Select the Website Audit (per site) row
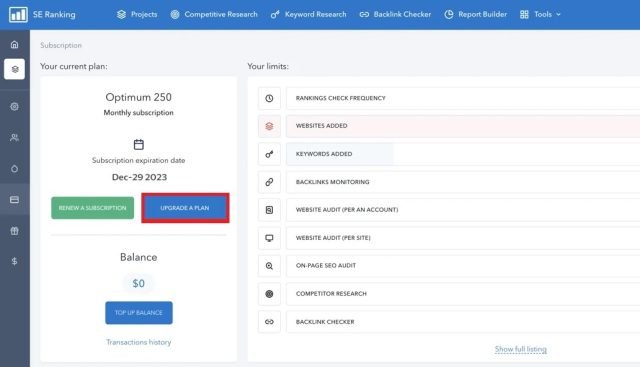The image size is (640, 367). 463,238
